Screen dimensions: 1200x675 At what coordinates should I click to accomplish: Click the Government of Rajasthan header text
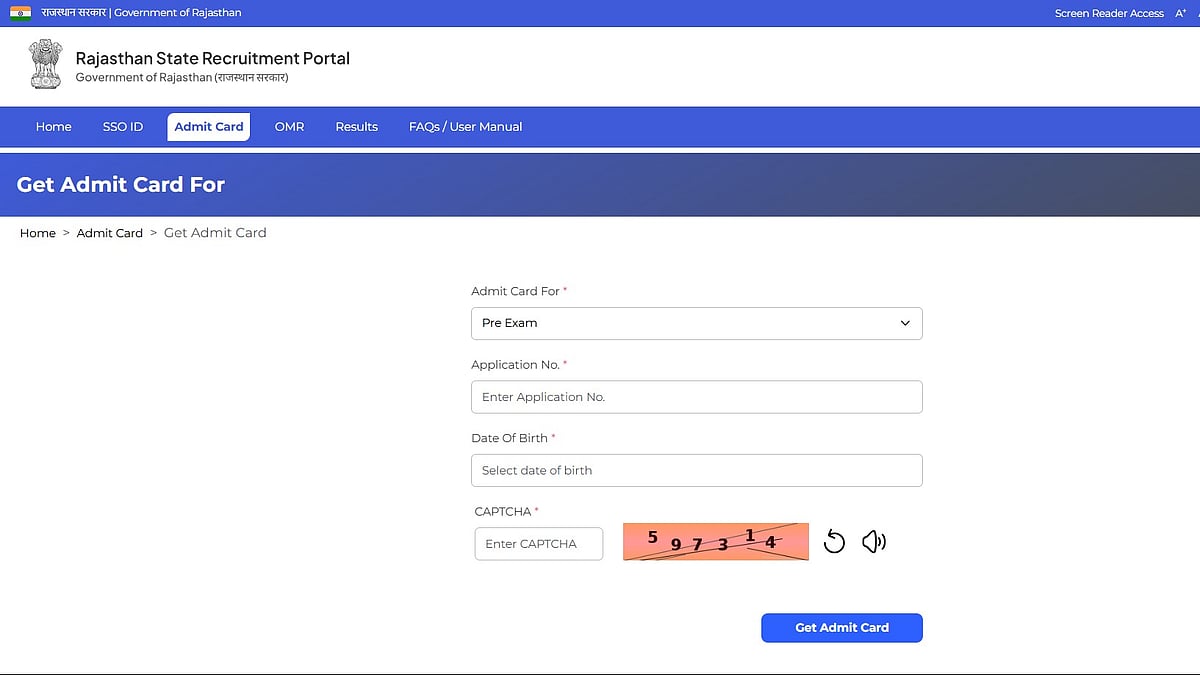tap(182, 78)
